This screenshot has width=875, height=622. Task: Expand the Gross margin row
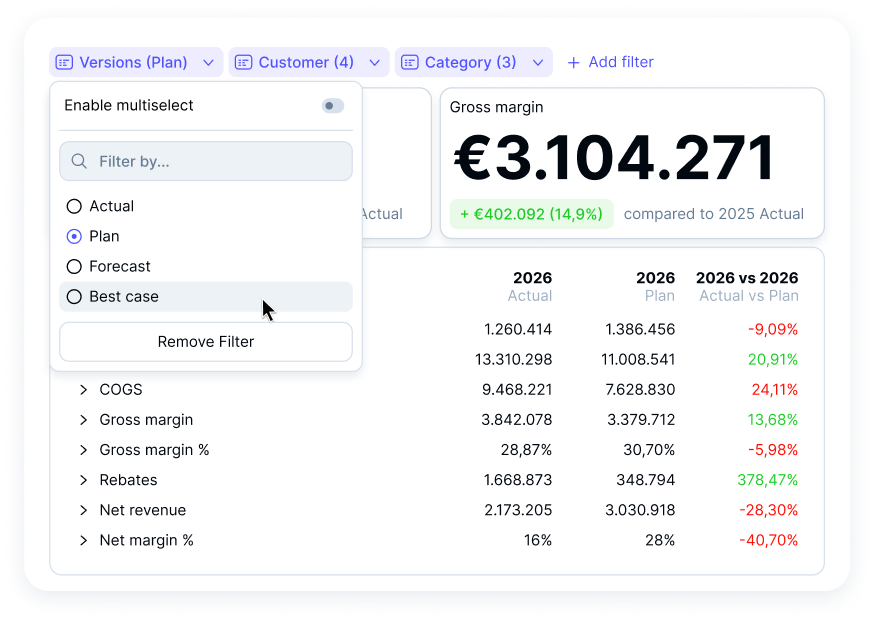(84, 420)
